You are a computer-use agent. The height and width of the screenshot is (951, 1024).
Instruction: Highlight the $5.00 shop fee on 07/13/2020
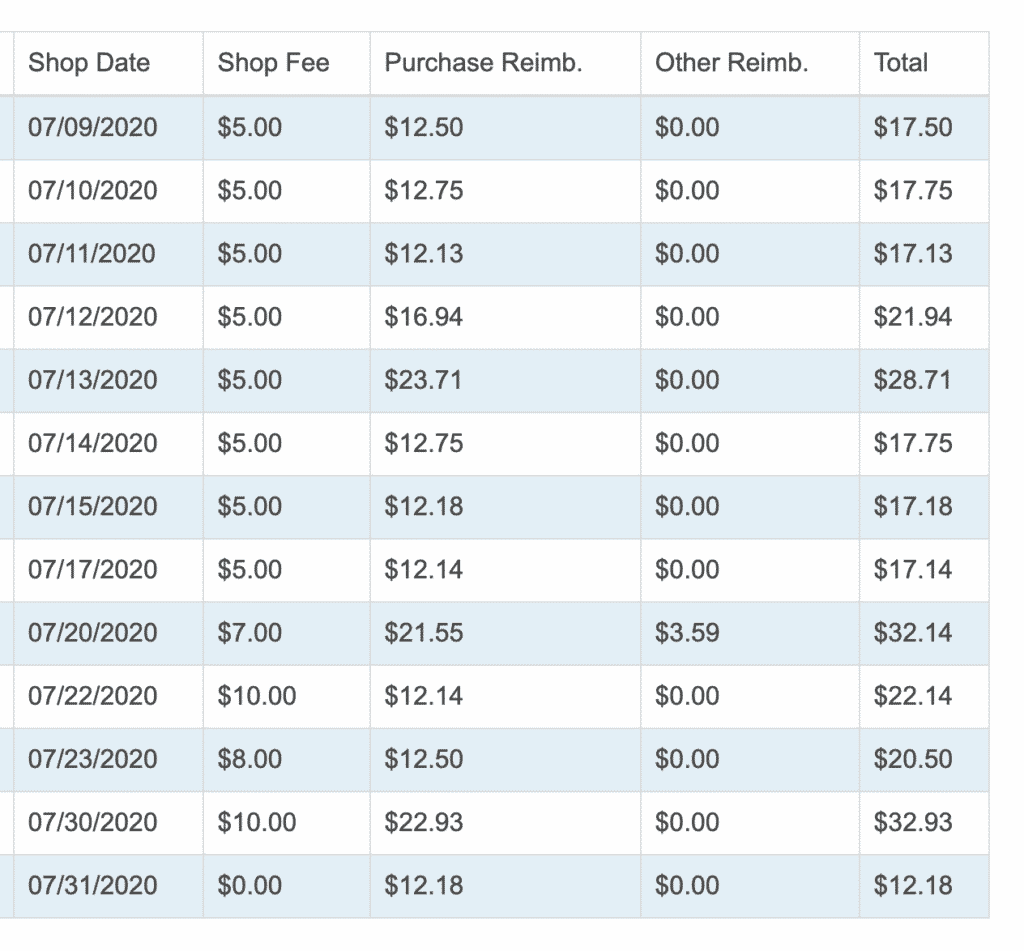pyautogui.click(x=250, y=380)
